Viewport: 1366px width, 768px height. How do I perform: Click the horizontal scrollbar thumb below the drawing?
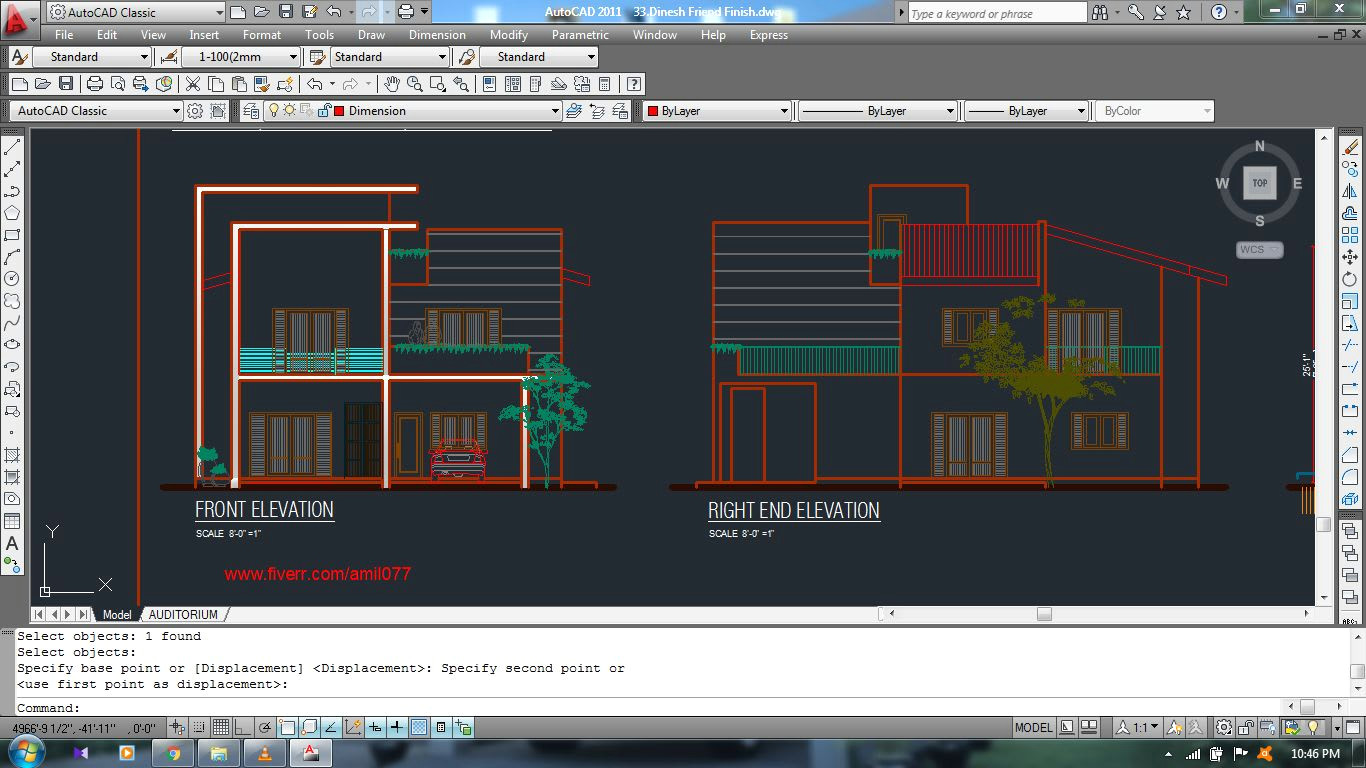(x=1044, y=614)
